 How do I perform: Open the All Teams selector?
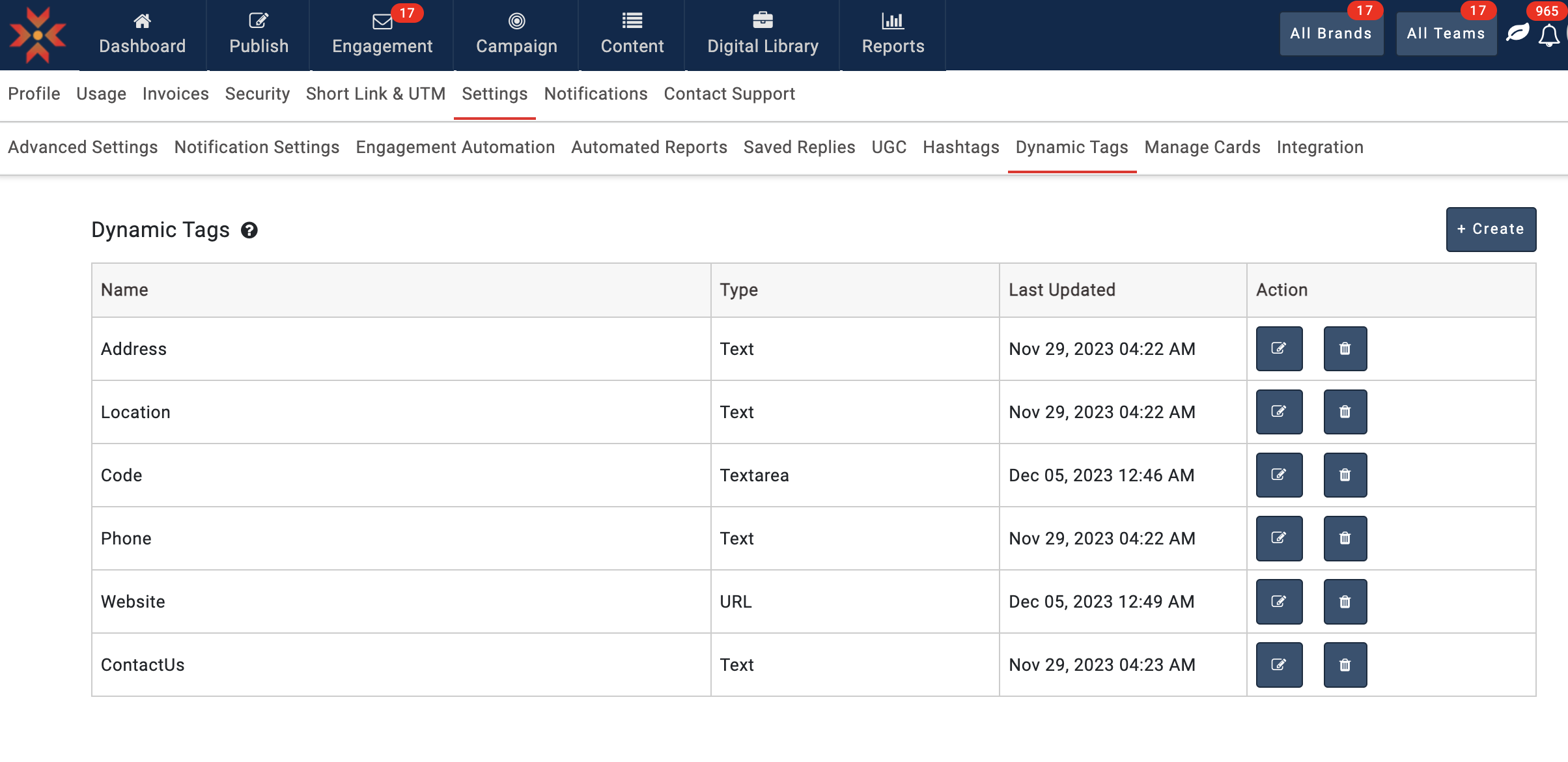point(1446,34)
